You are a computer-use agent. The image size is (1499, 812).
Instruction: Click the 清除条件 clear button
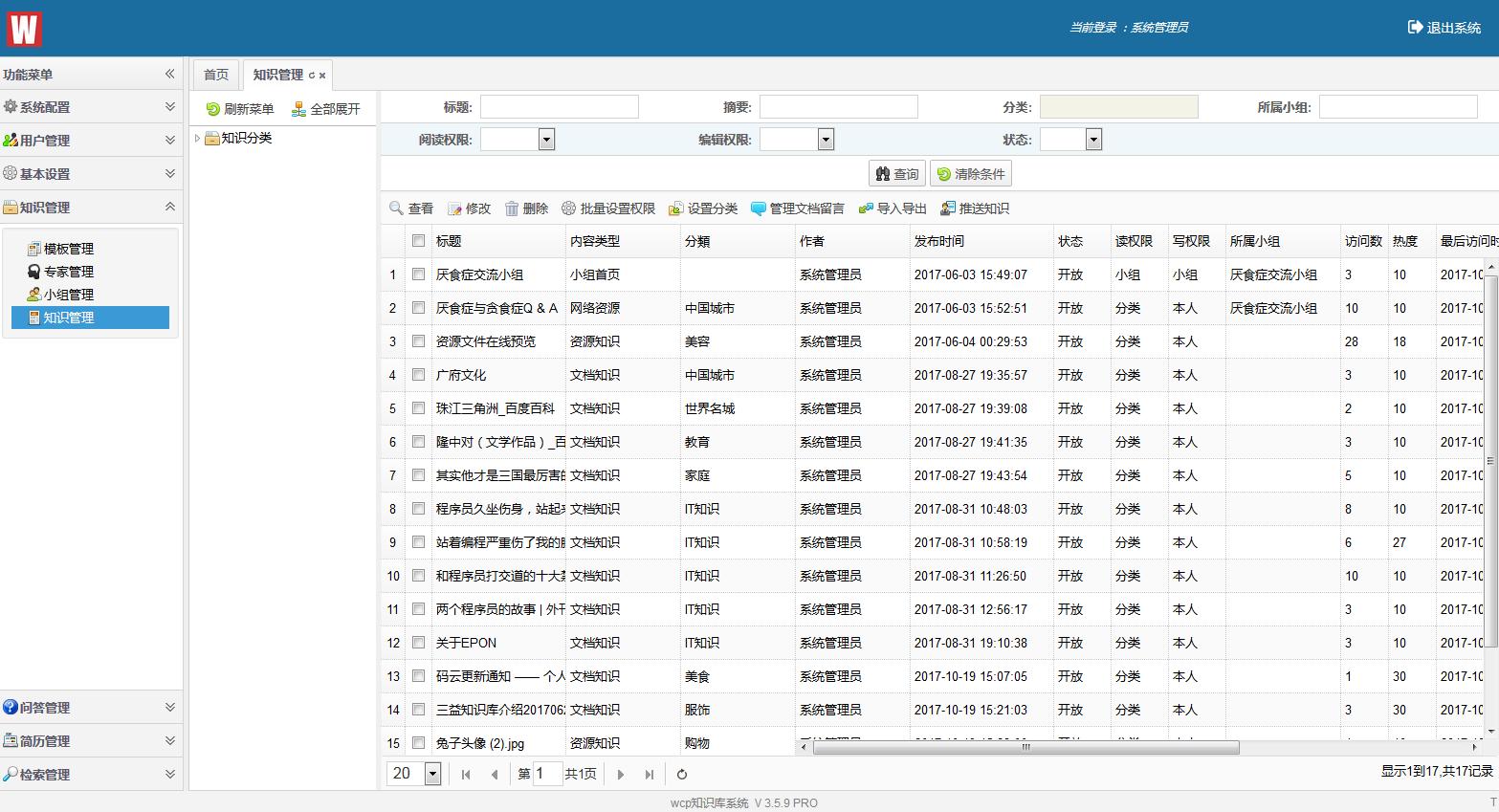click(970, 174)
